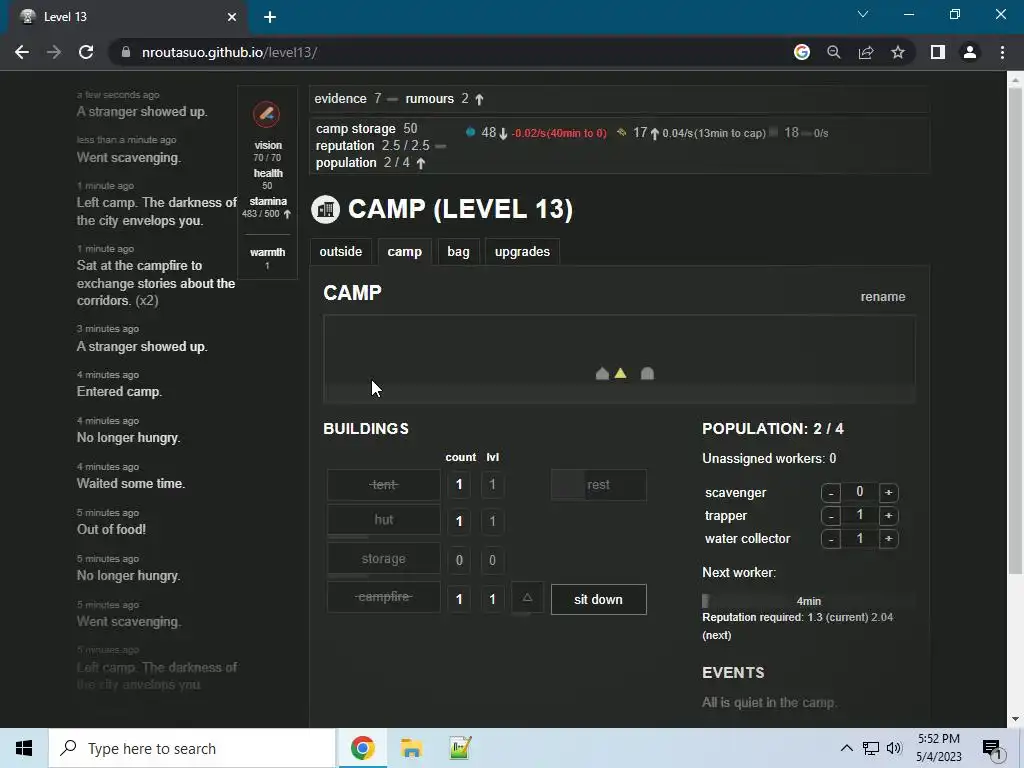Open Chrome side panel
The height and width of the screenshot is (768, 1024).
click(x=938, y=52)
